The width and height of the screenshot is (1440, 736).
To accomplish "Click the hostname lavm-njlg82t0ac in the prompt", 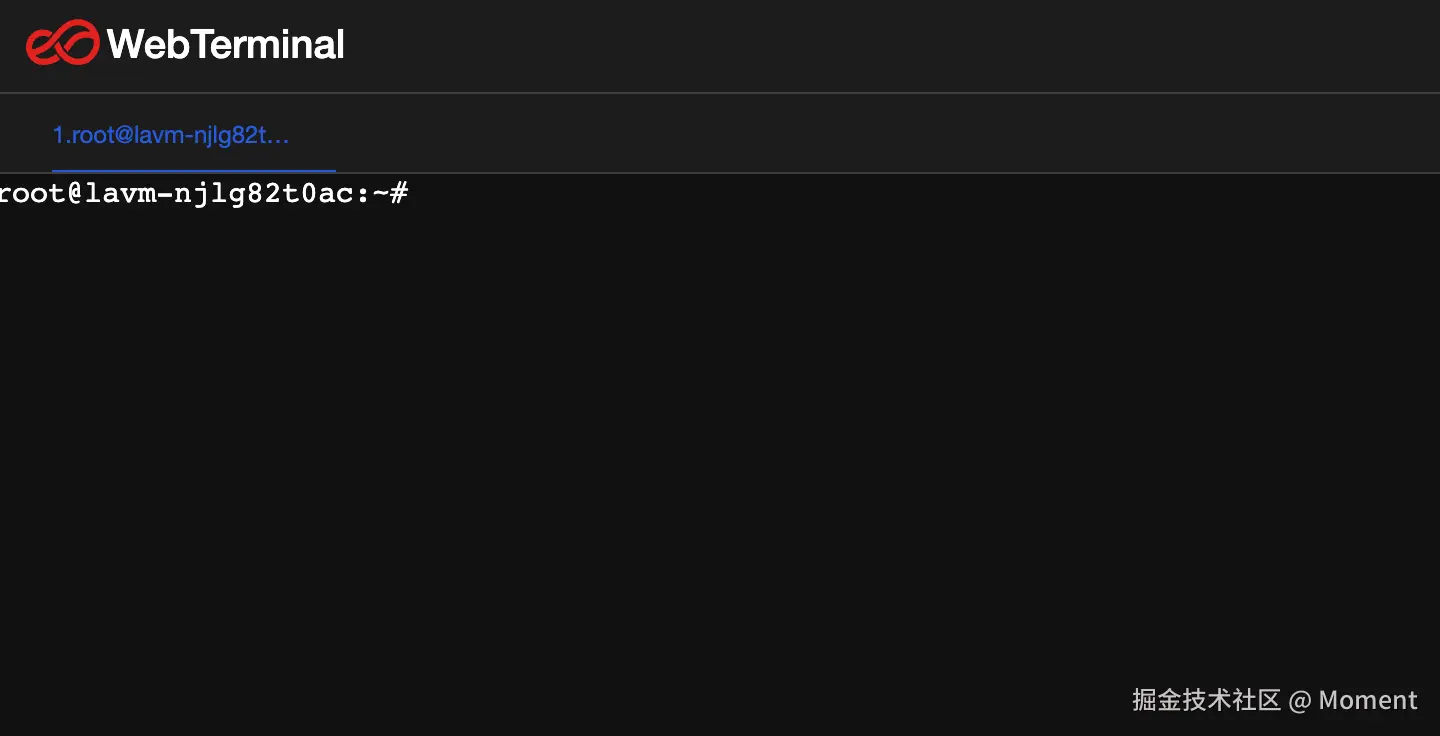I will tap(219, 194).
